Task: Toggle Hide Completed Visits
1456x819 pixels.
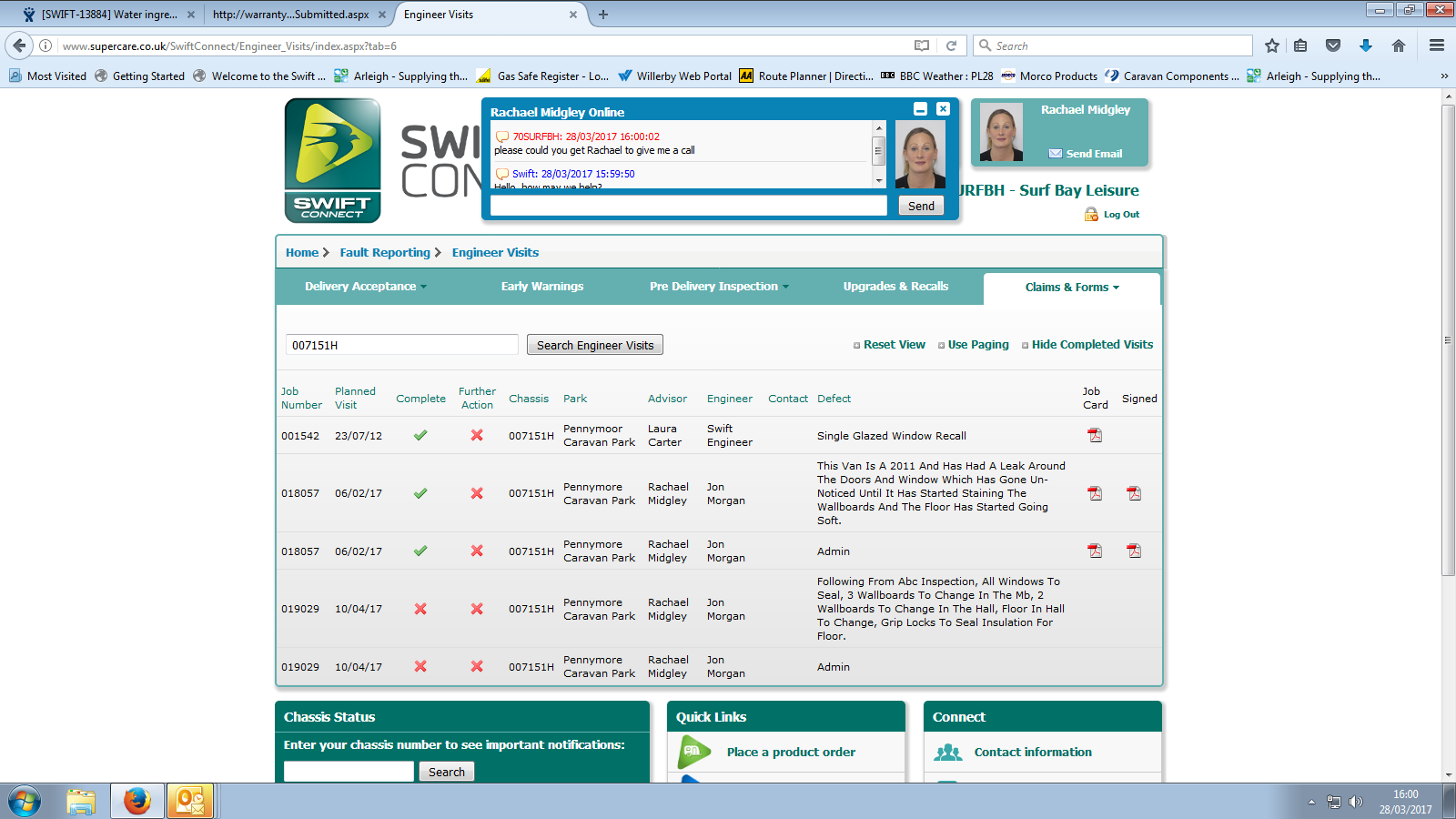Action: coord(1091,345)
